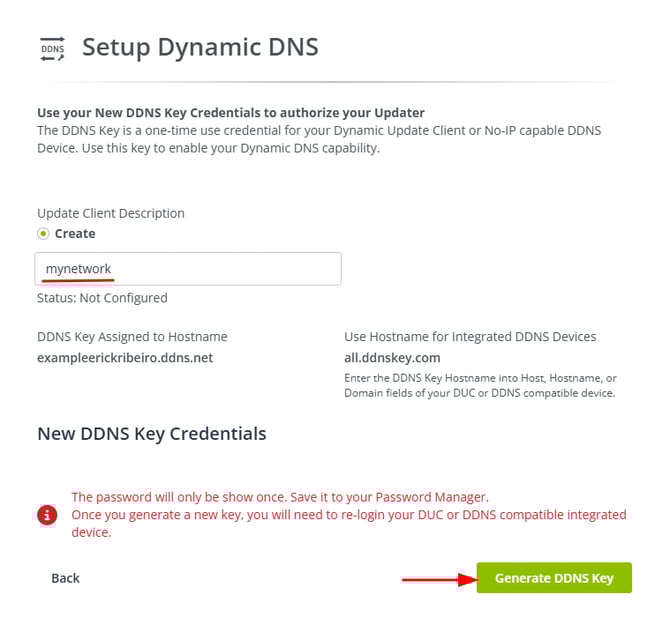Click the DDNS Key Assigned to Hostname label
This screenshot has width=670, height=632.
point(132,337)
